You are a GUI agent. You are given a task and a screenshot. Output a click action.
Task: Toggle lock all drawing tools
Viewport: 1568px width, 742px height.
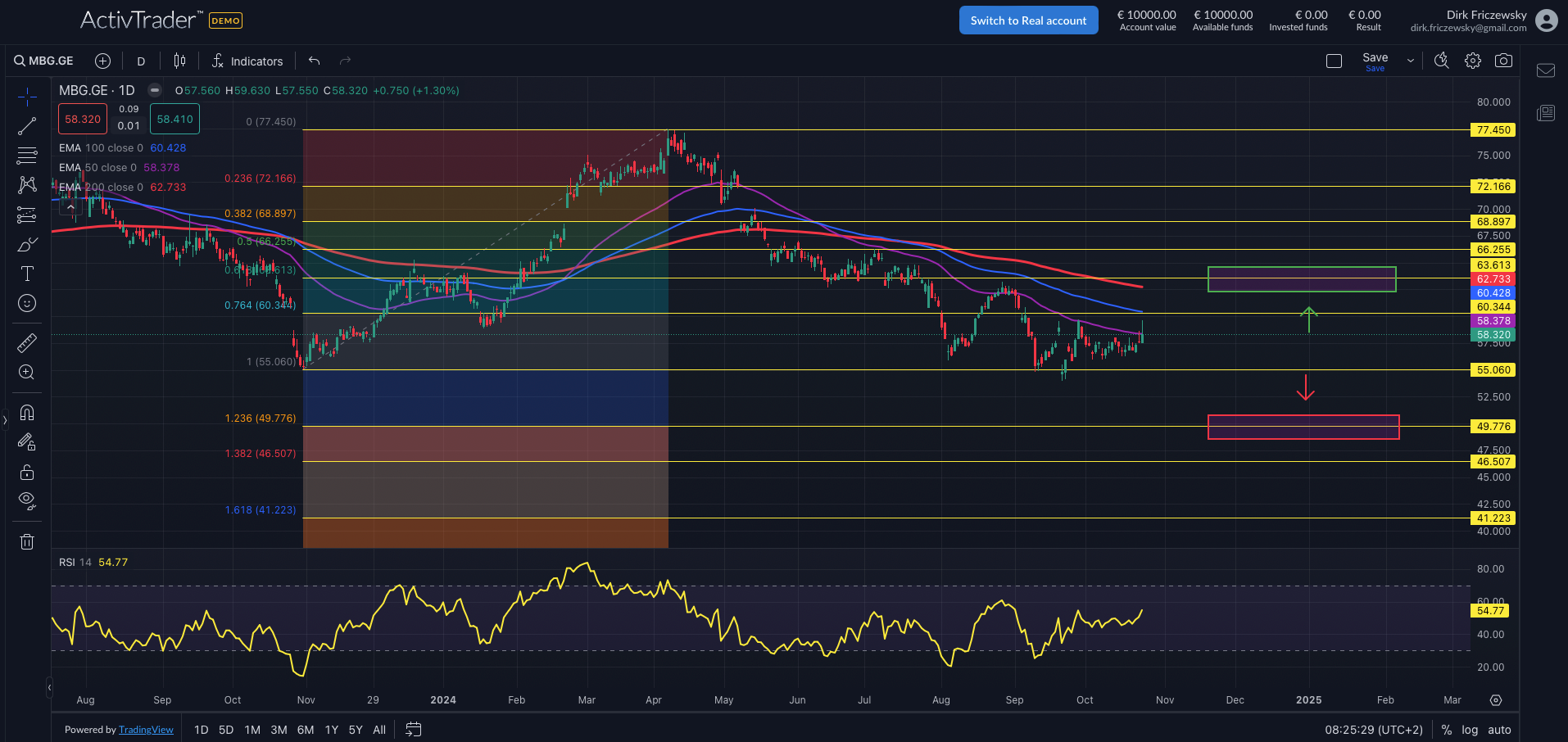point(27,472)
